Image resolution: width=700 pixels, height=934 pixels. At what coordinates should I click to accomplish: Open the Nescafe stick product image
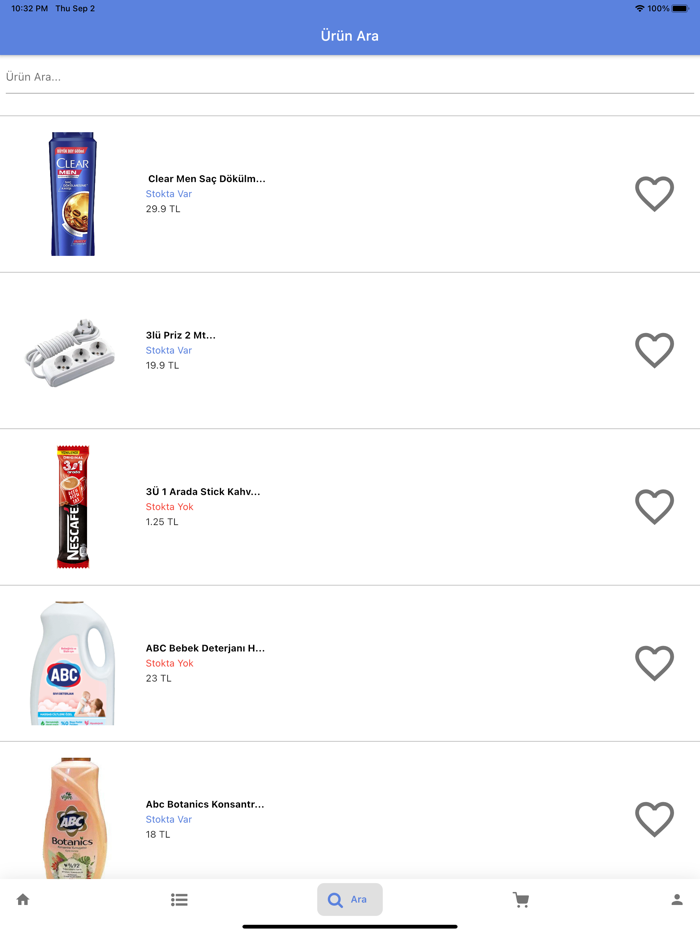(x=72, y=507)
